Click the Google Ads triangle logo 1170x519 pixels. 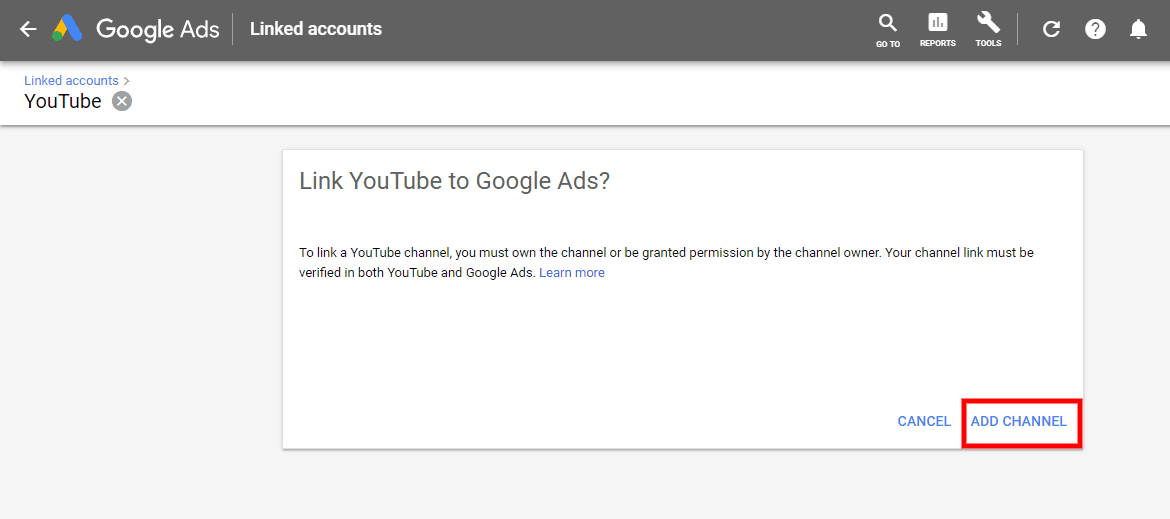(67, 29)
